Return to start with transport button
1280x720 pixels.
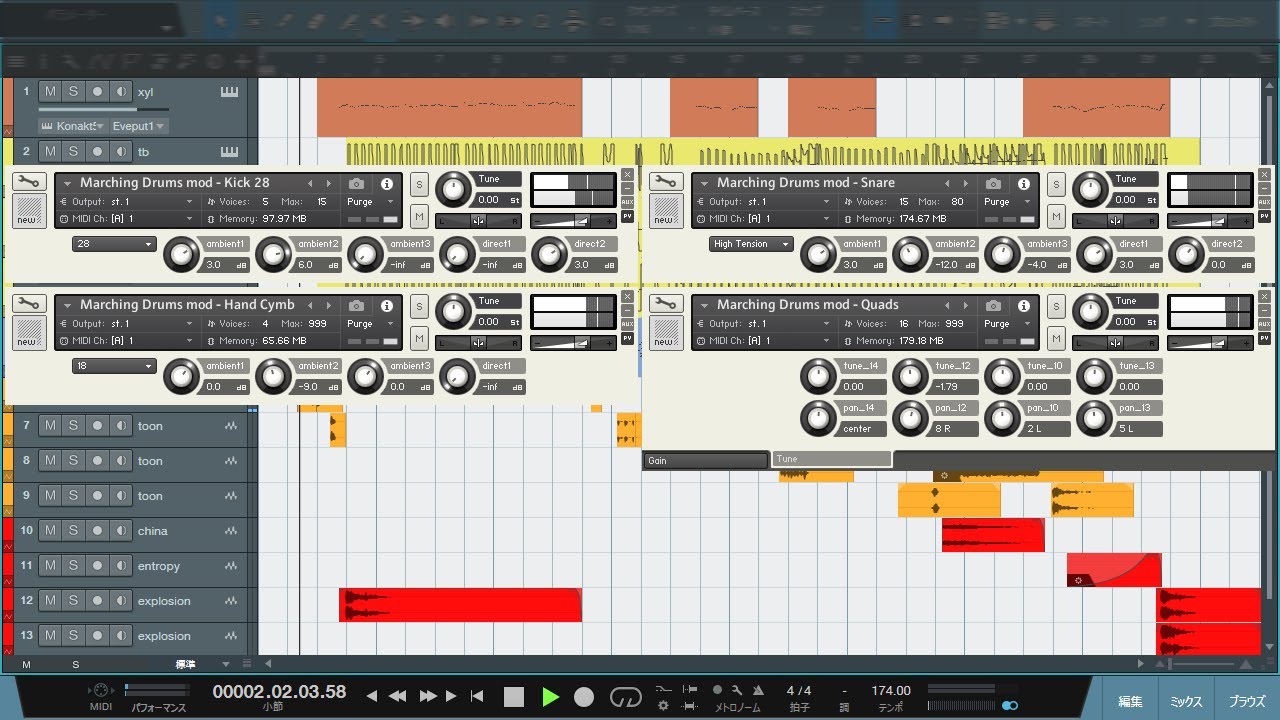477,696
